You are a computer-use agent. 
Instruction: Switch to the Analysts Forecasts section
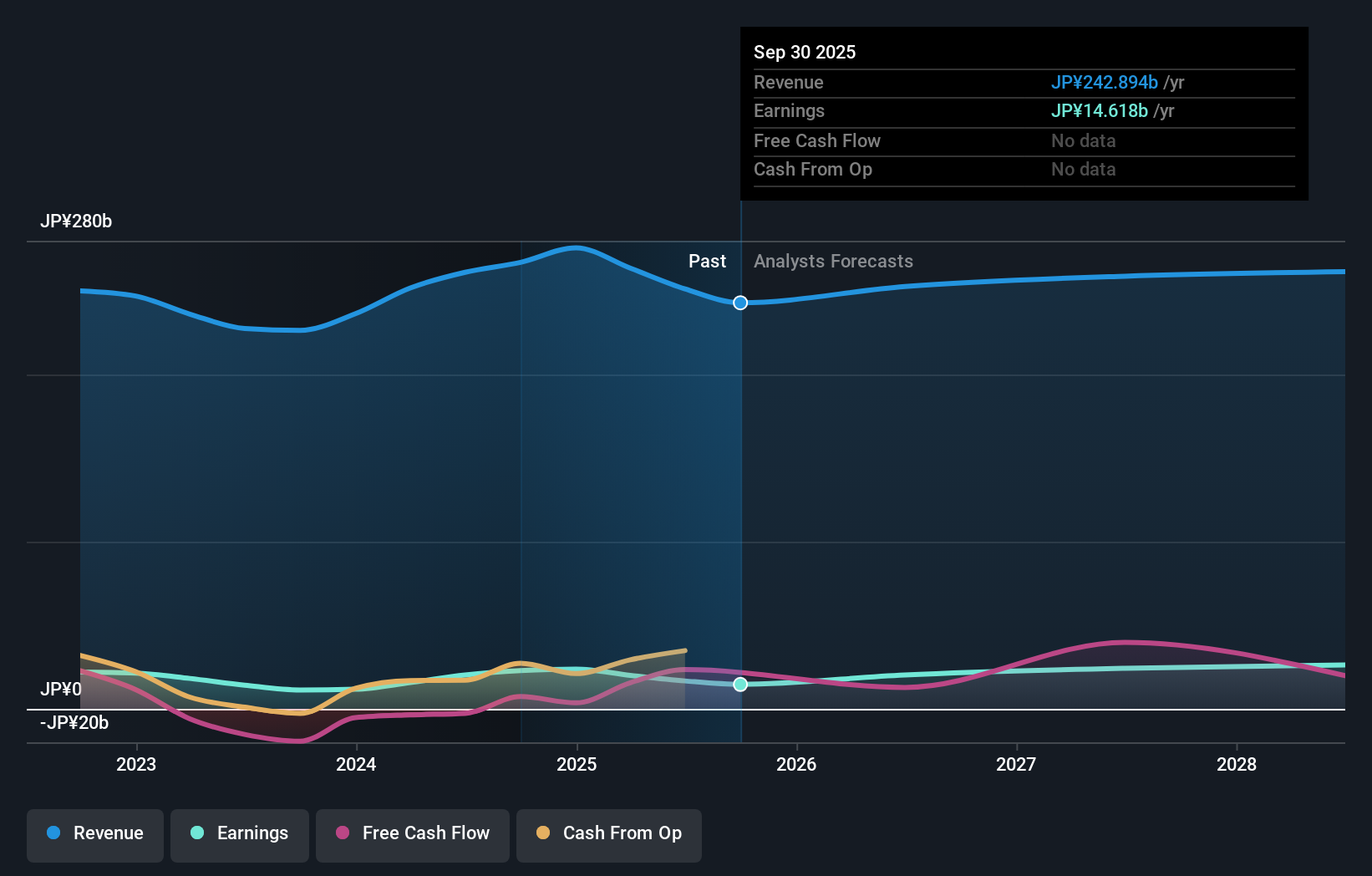(x=832, y=261)
